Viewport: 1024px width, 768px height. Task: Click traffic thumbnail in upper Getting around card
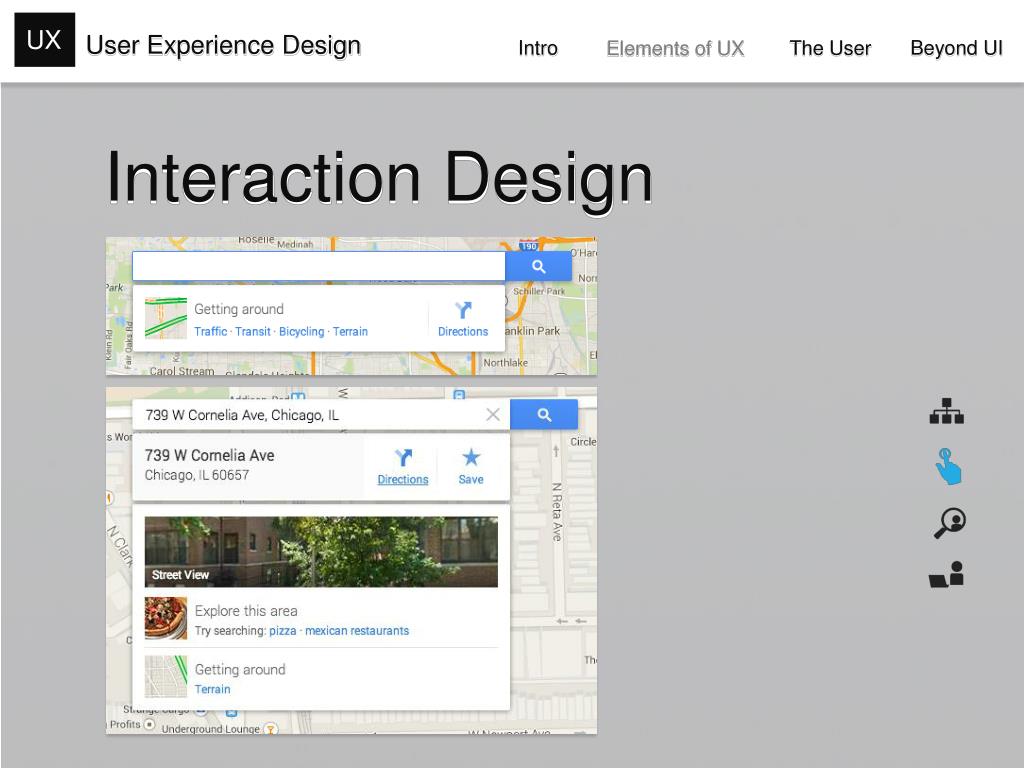tap(166, 319)
